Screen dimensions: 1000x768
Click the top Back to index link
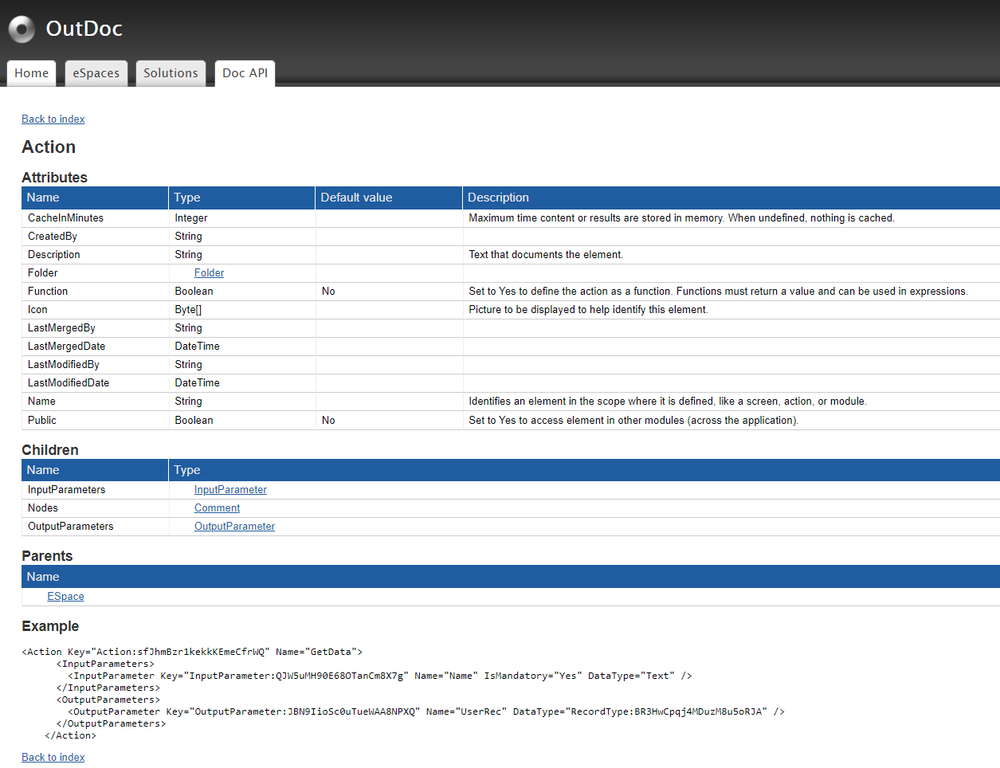(52, 119)
